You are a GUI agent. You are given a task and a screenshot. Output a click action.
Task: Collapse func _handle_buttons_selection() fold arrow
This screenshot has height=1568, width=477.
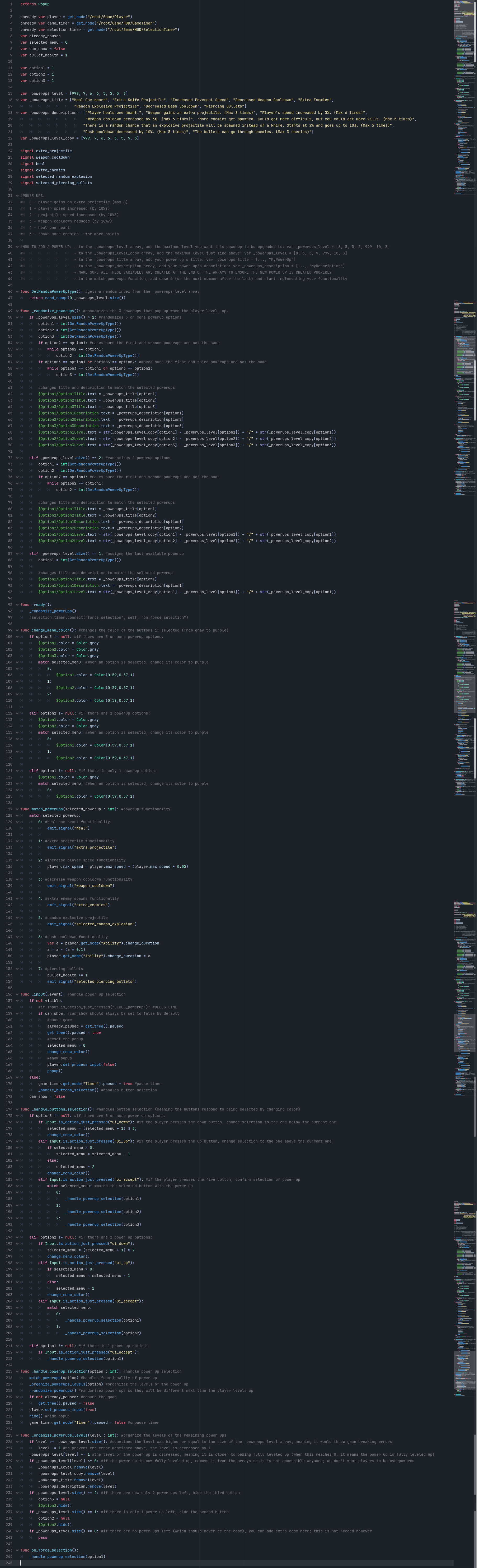pyautogui.click(x=17, y=1110)
